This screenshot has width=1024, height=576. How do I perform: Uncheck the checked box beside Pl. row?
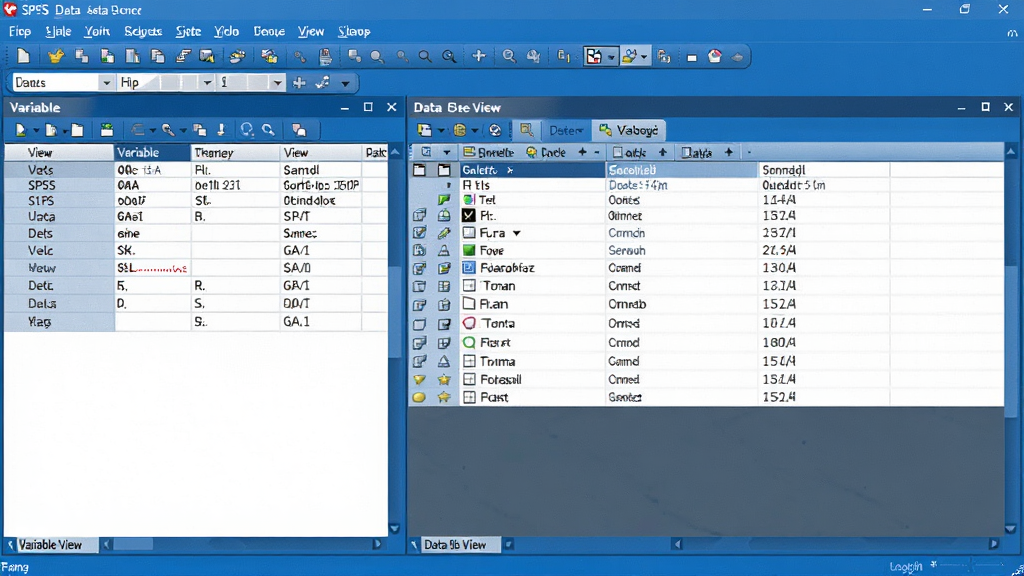[x=469, y=216]
